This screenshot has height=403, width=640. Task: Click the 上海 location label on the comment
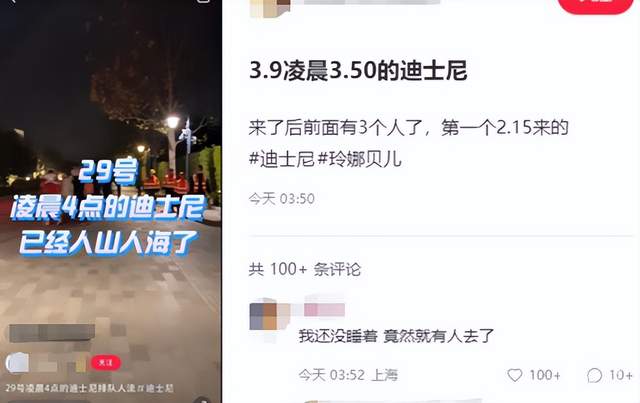tap(384, 375)
